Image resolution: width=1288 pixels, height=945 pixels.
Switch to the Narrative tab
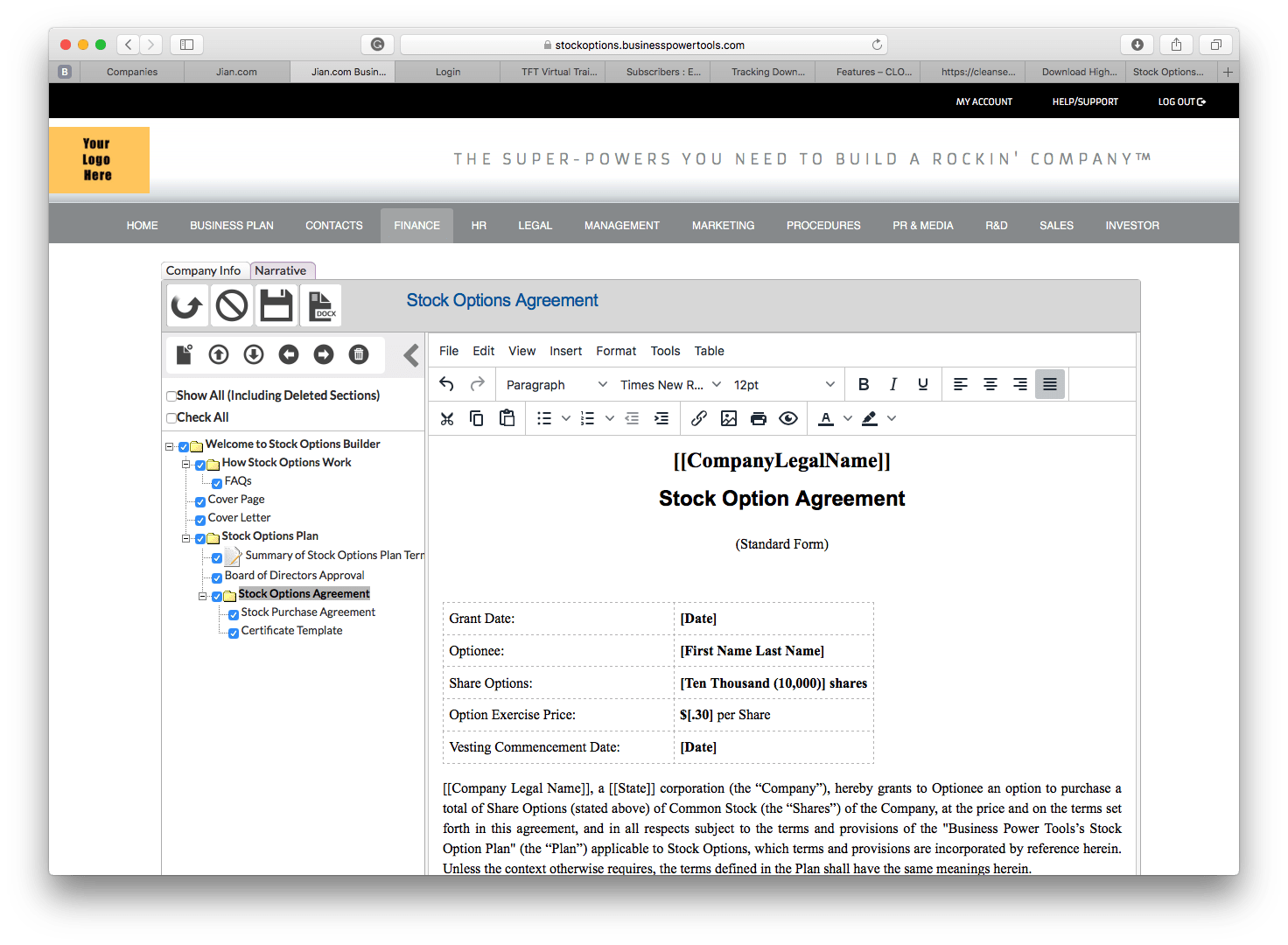[281, 270]
